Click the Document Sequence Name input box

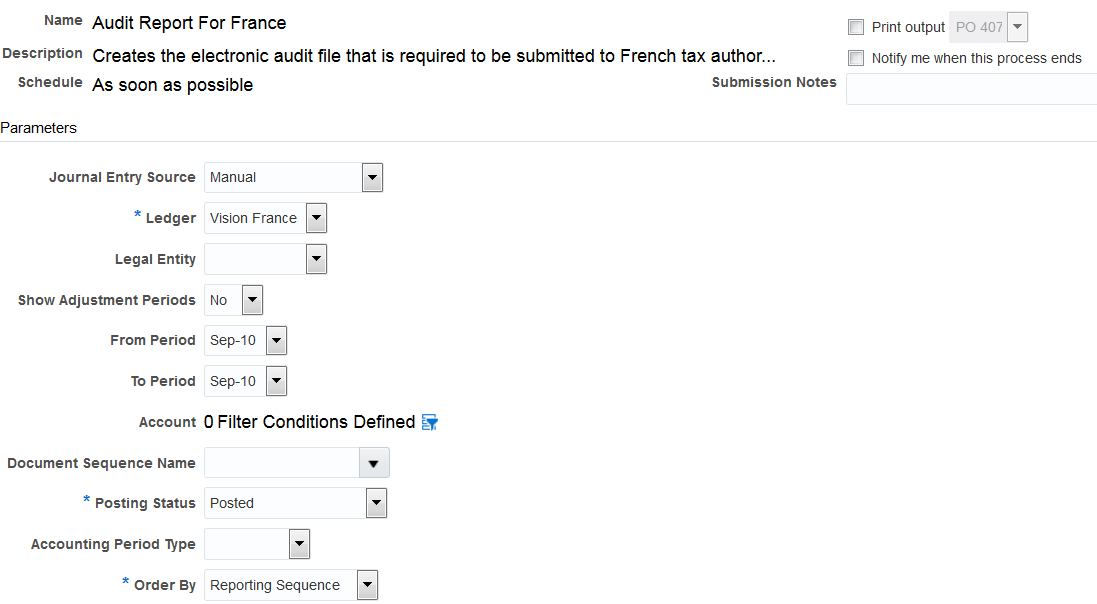point(282,463)
